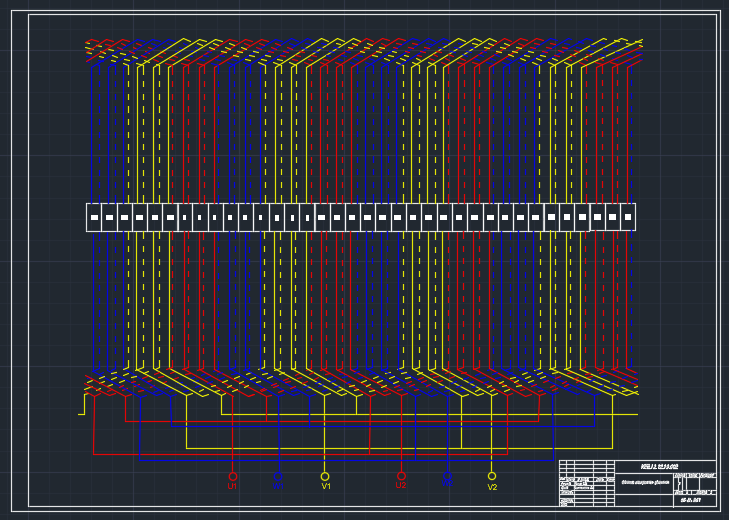Click the yellow V2 terminal circle

tap(492, 476)
